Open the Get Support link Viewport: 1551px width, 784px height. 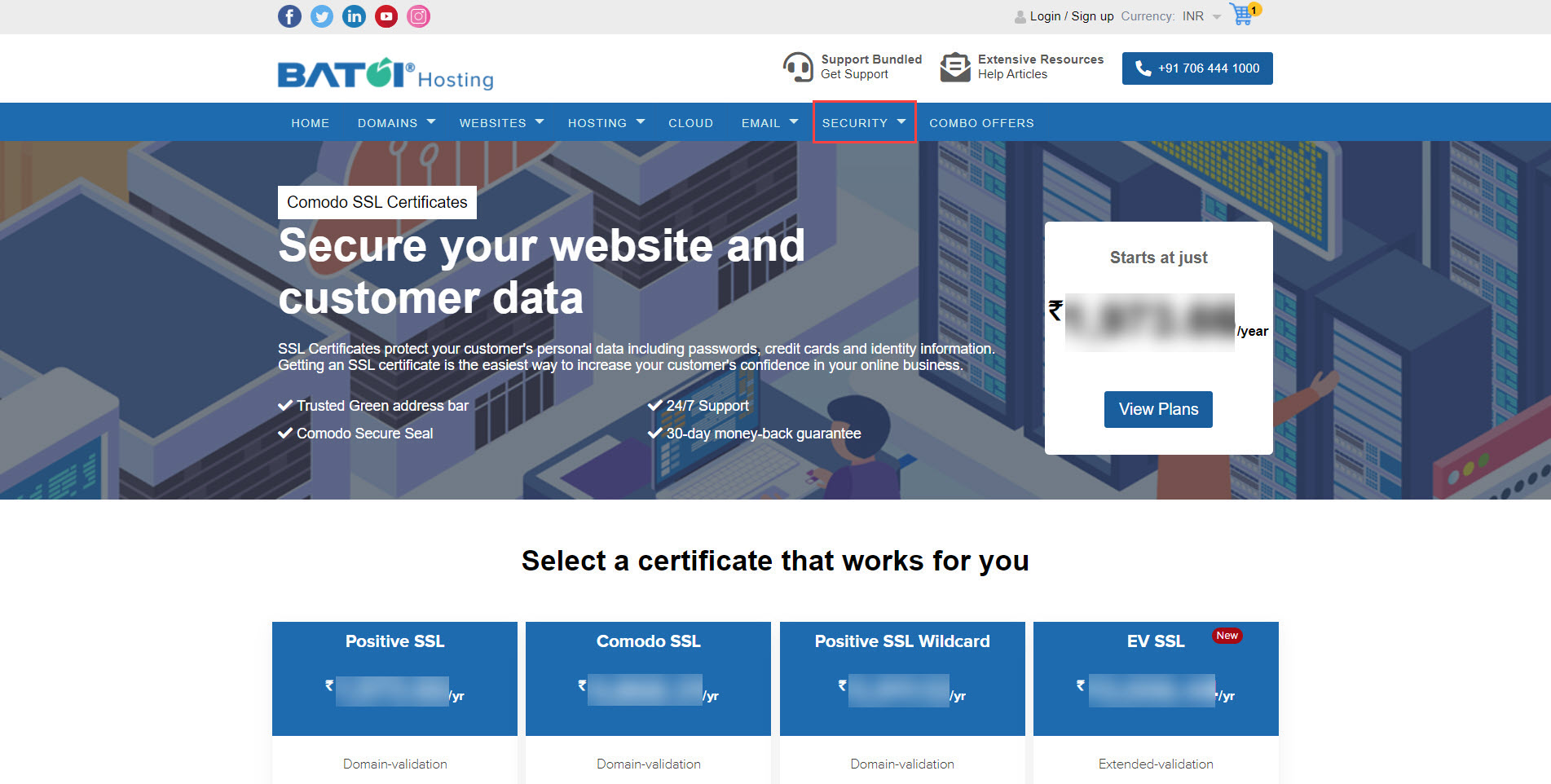coord(854,74)
